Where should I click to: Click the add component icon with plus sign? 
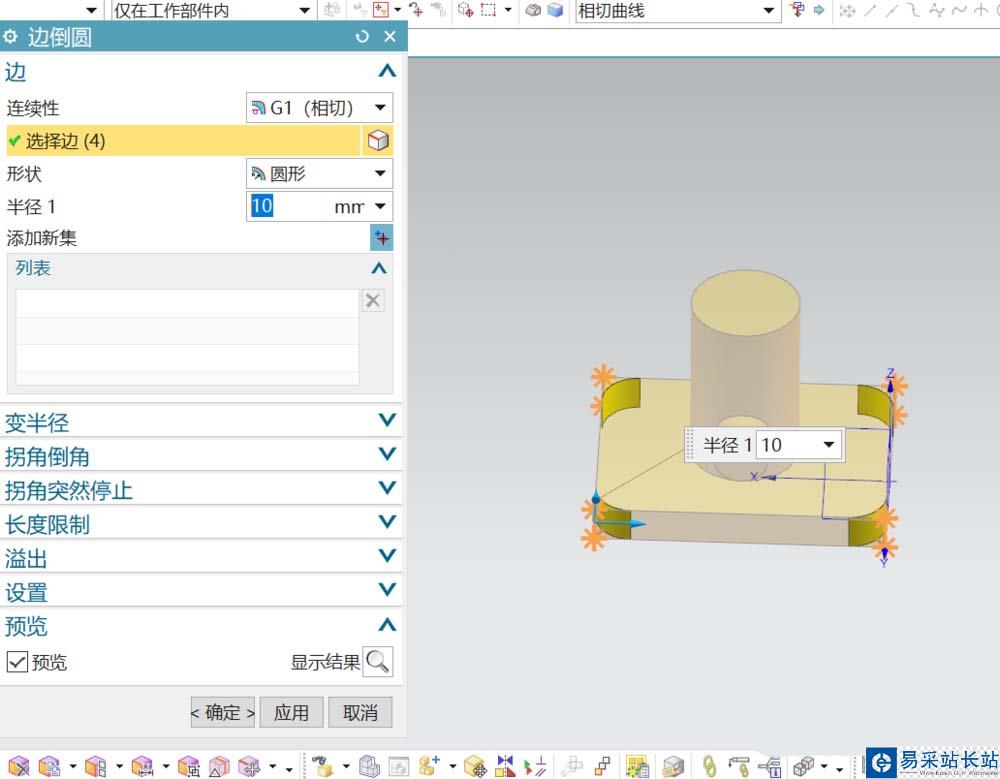click(x=429, y=765)
